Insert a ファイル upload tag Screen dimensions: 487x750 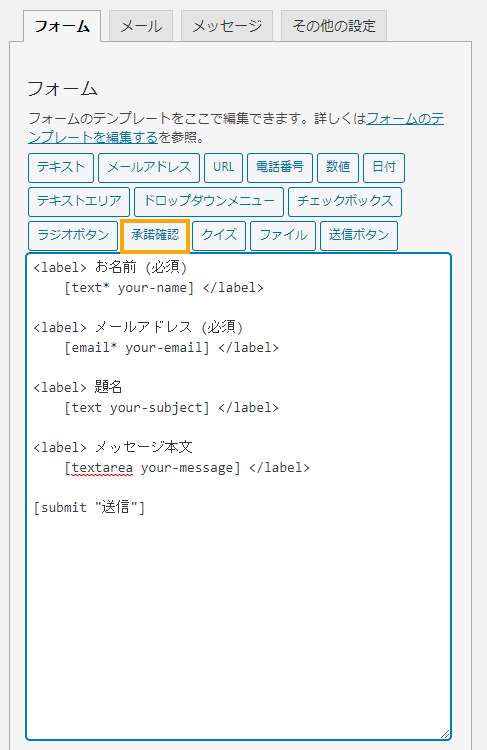(x=283, y=236)
